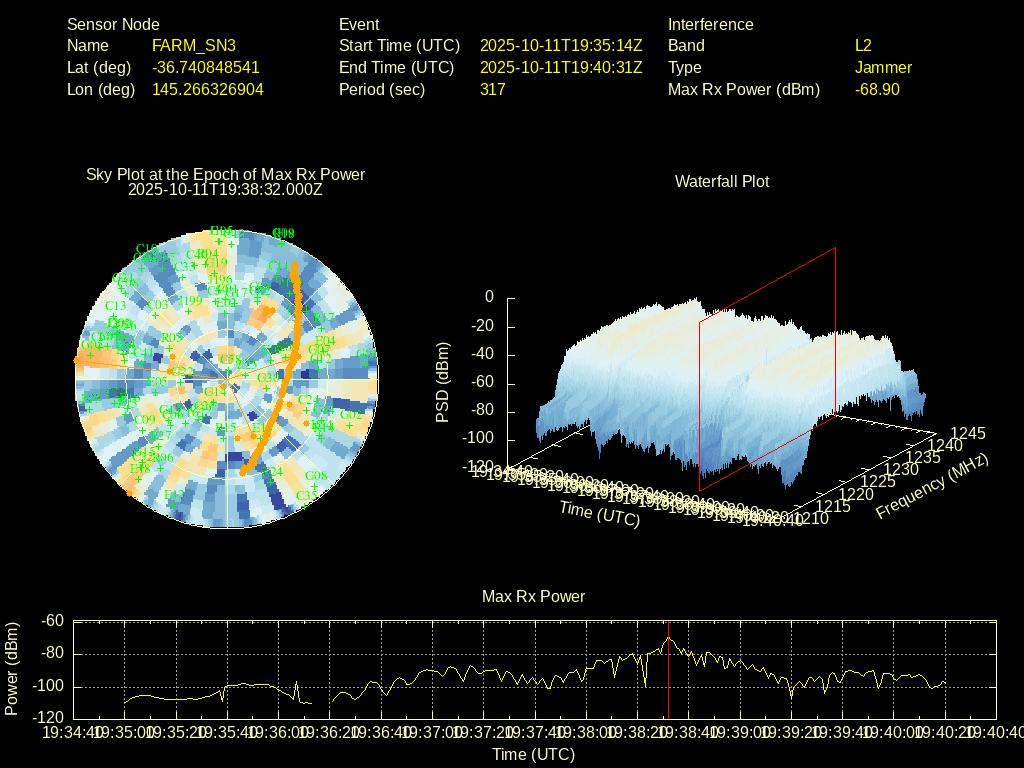Click the Jammer interference type value
Screen dimensions: 1024x768
pyautogui.click(x=883, y=68)
